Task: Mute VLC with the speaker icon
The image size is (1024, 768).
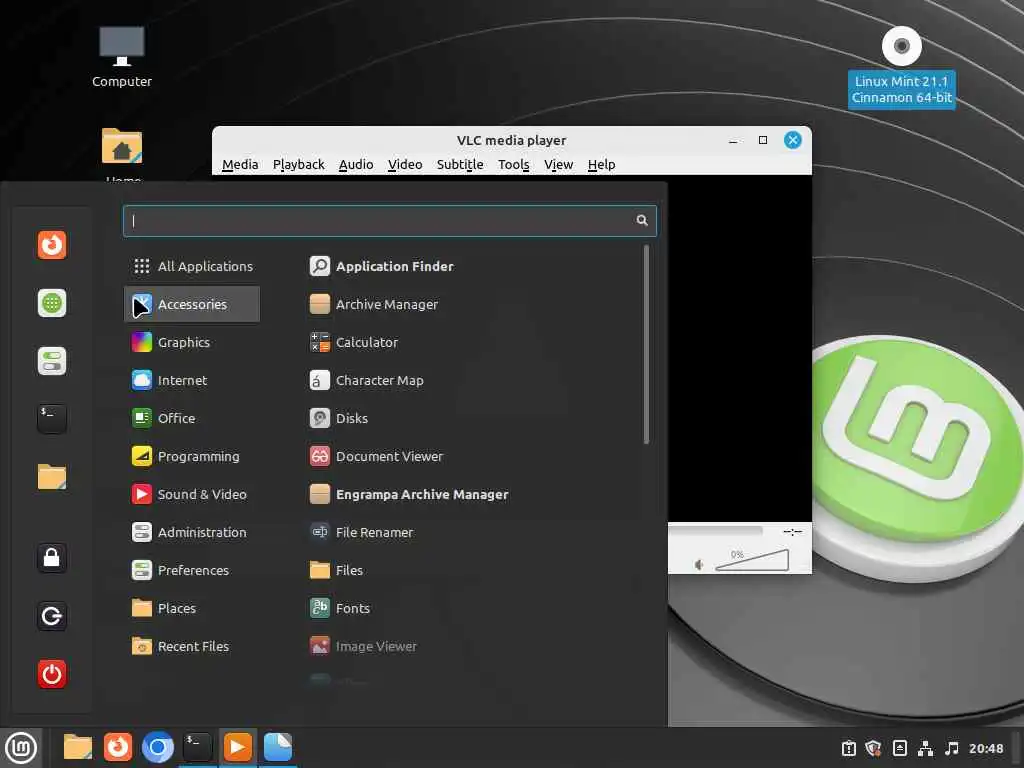Action: [x=699, y=565]
